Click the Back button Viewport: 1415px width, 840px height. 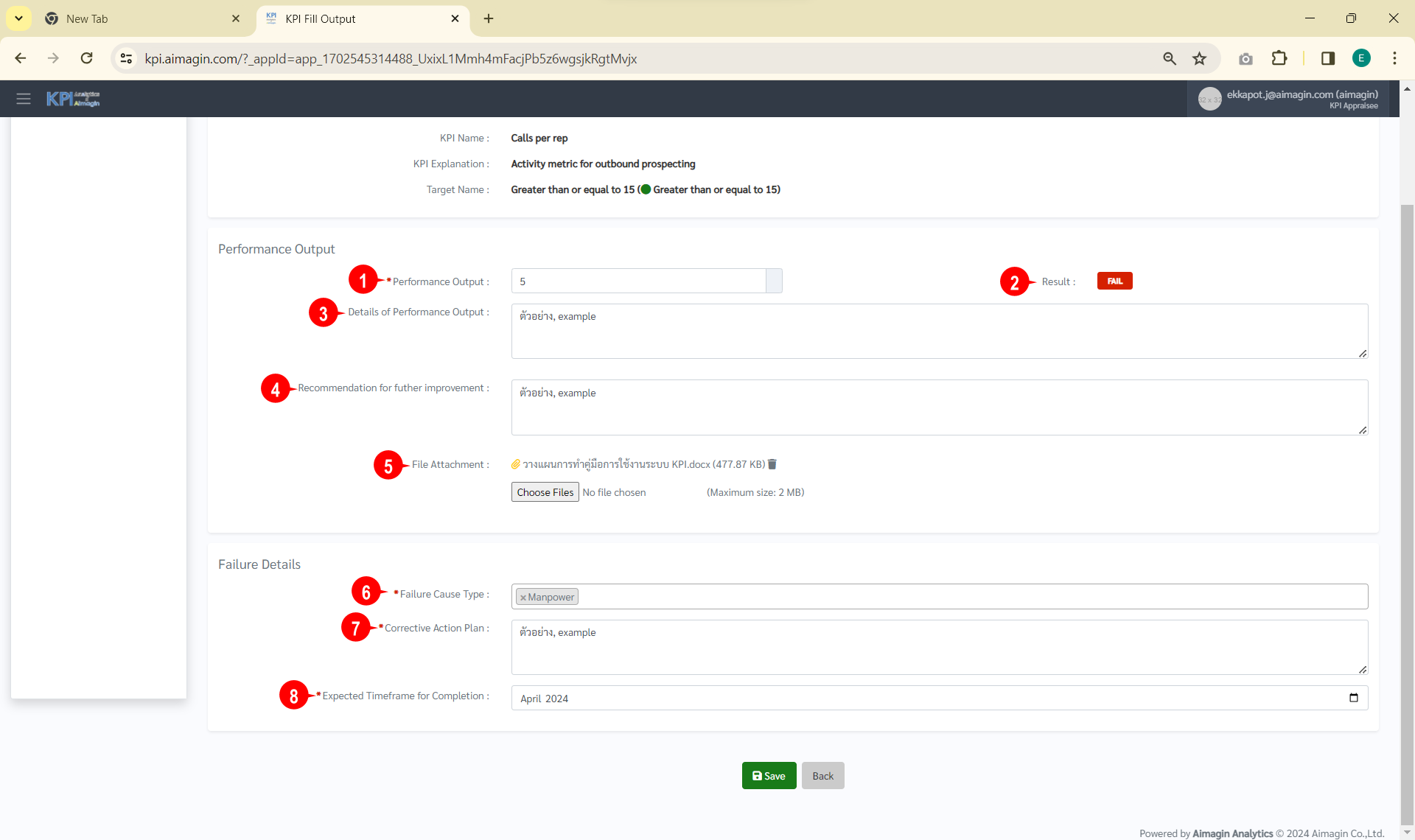pos(822,776)
